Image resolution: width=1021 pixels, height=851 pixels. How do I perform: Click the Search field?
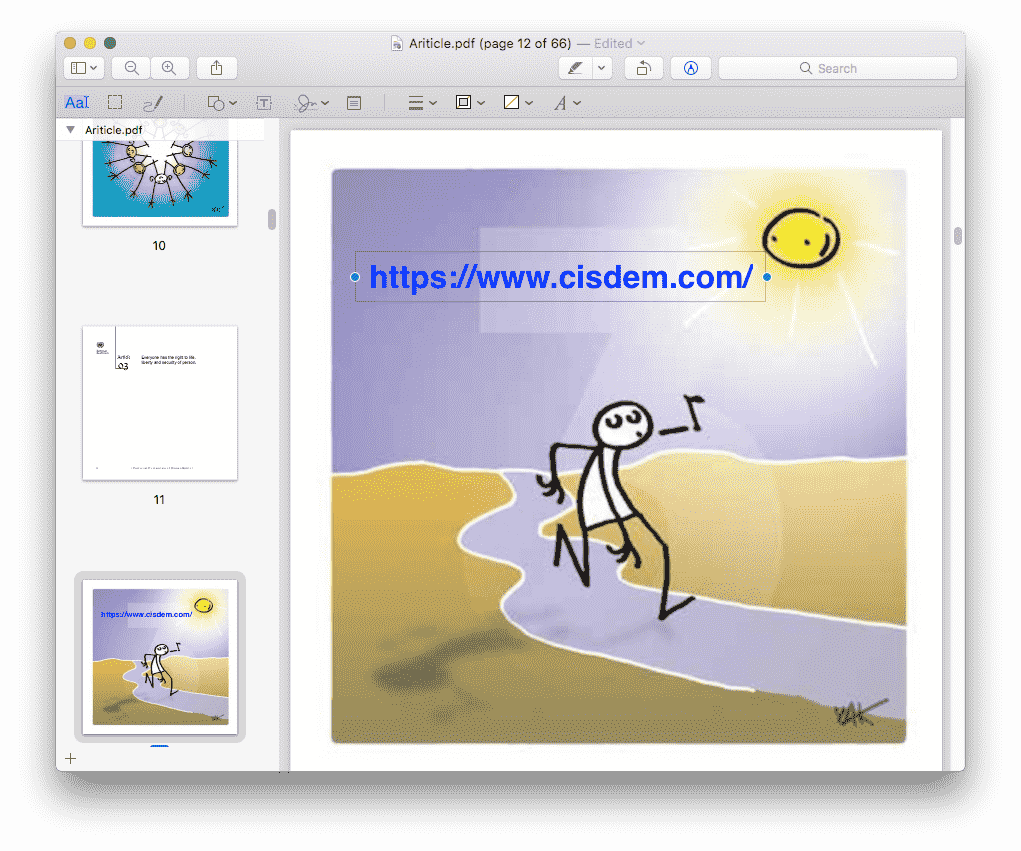pos(837,68)
